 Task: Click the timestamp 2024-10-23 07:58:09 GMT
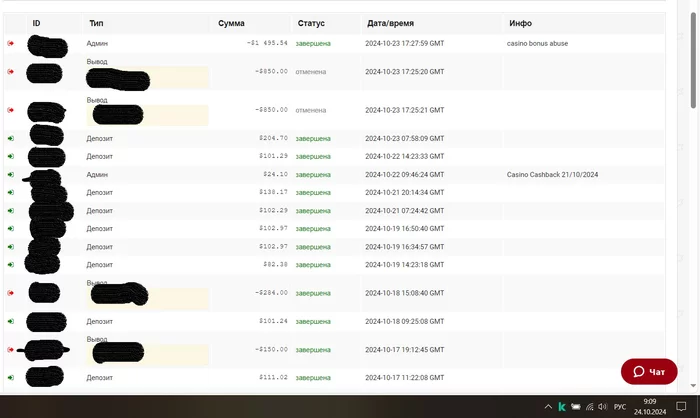[404, 138]
